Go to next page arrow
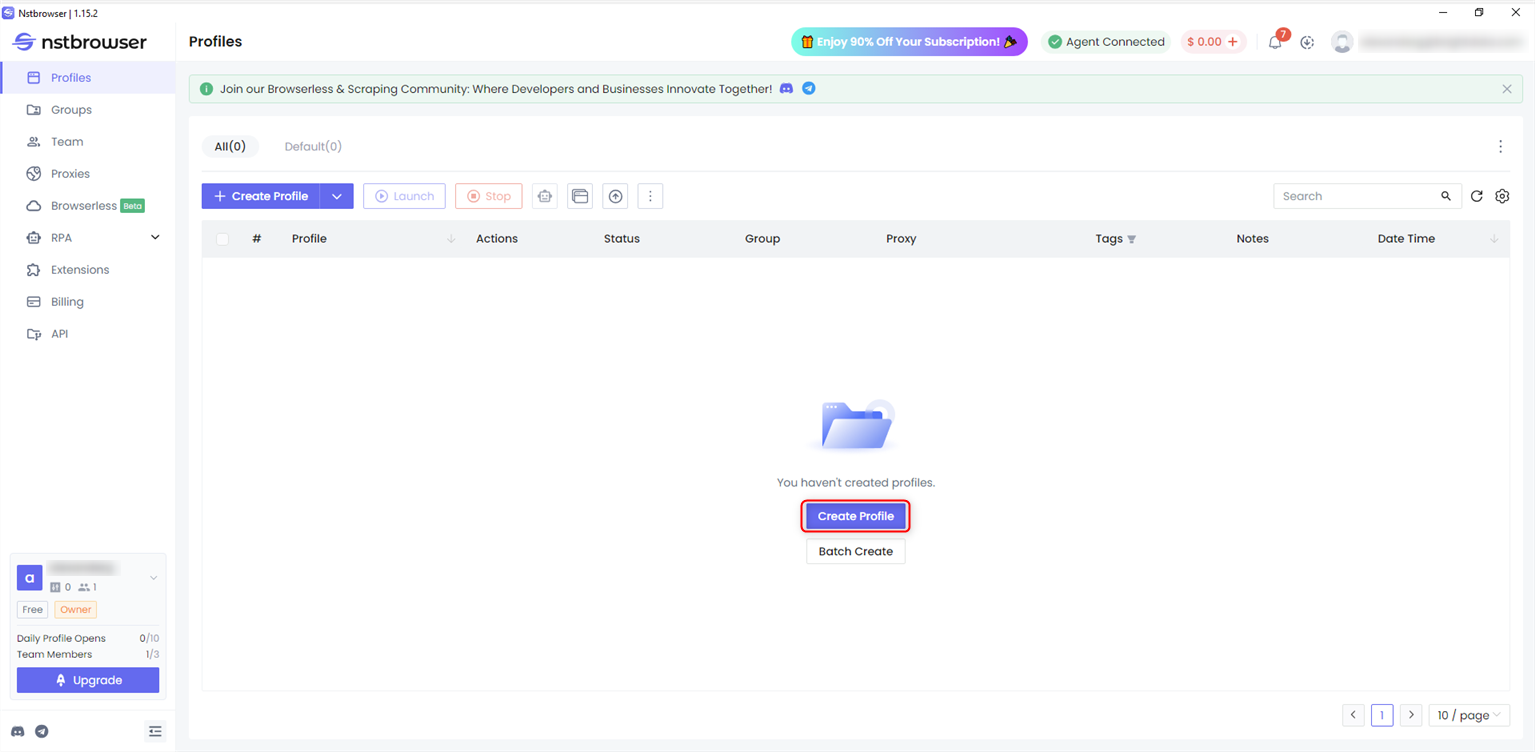The image size is (1535, 752). pos(1411,715)
